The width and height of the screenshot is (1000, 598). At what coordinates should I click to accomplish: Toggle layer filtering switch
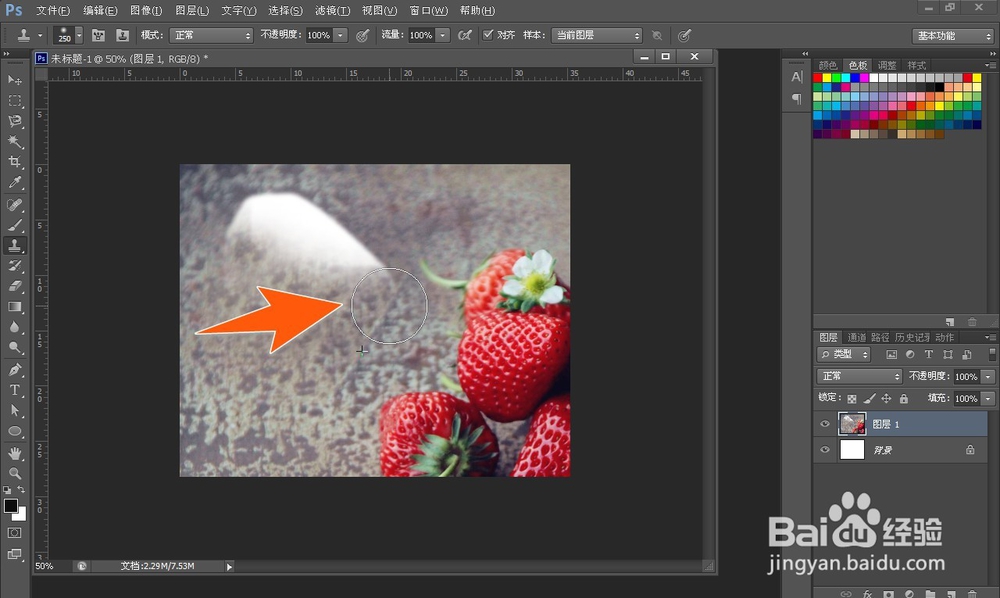(x=992, y=354)
